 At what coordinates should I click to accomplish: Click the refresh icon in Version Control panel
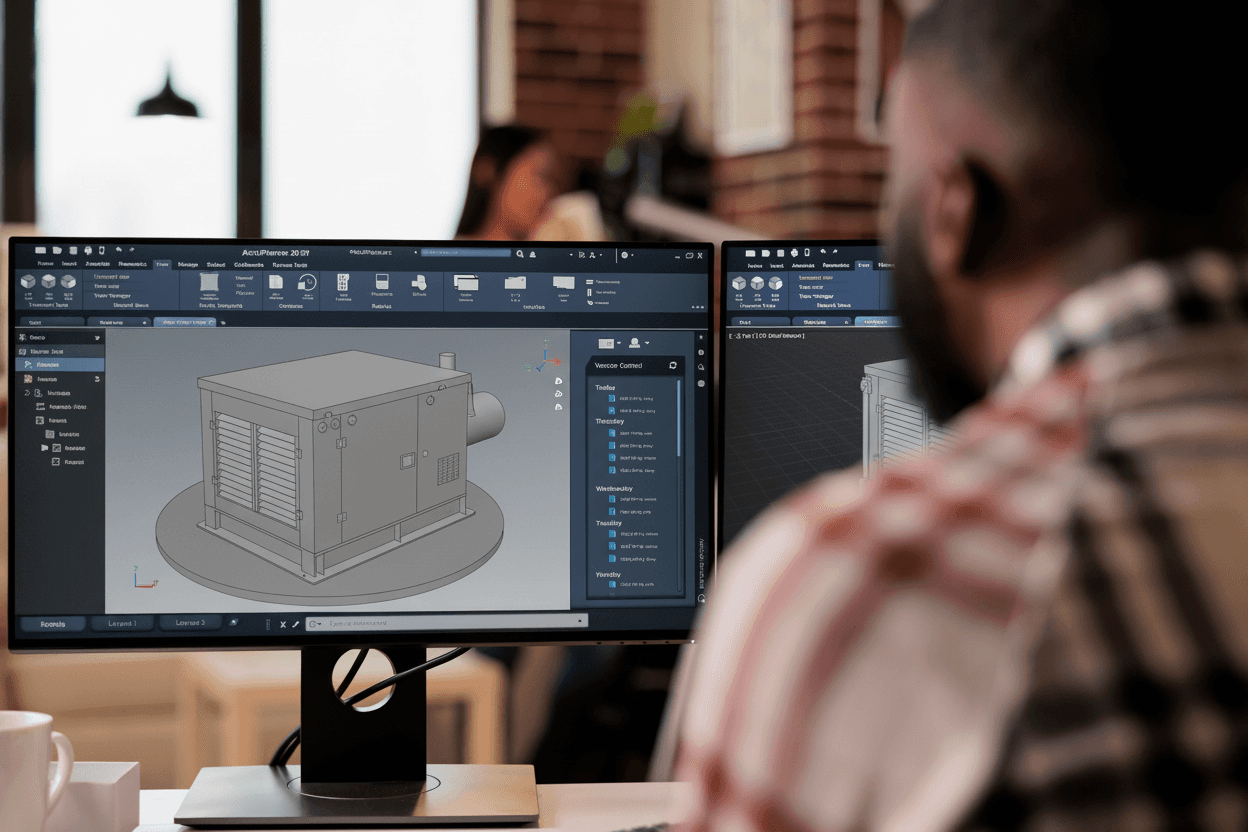tap(673, 366)
